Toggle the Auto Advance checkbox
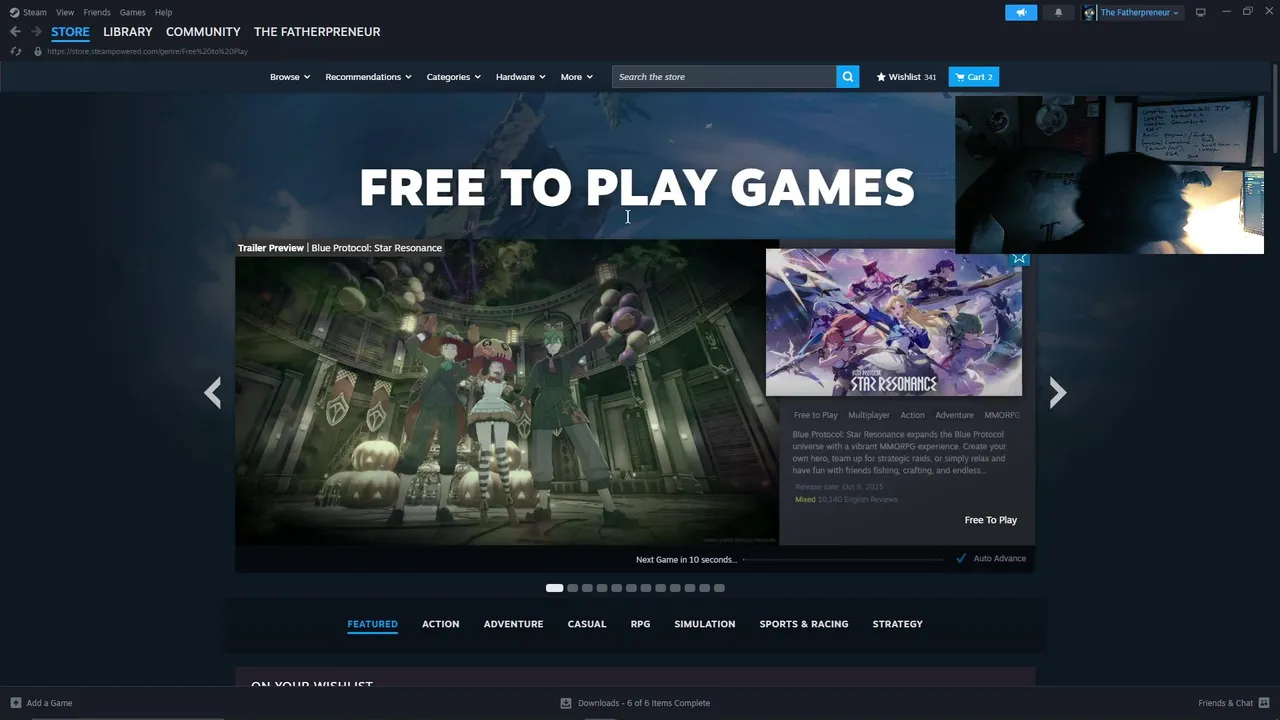Viewport: 1280px width, 720px height. pos(961,558)
